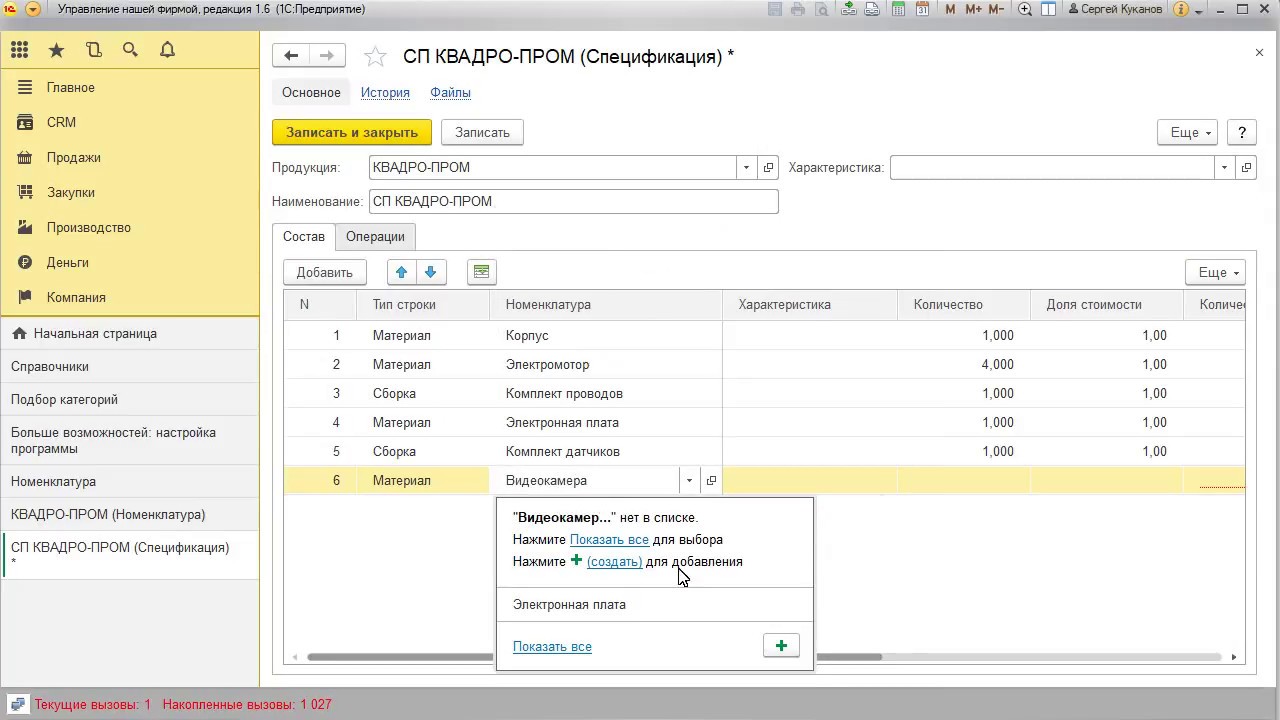
Task: Open the Файлы link
Action: click(450, 92)
